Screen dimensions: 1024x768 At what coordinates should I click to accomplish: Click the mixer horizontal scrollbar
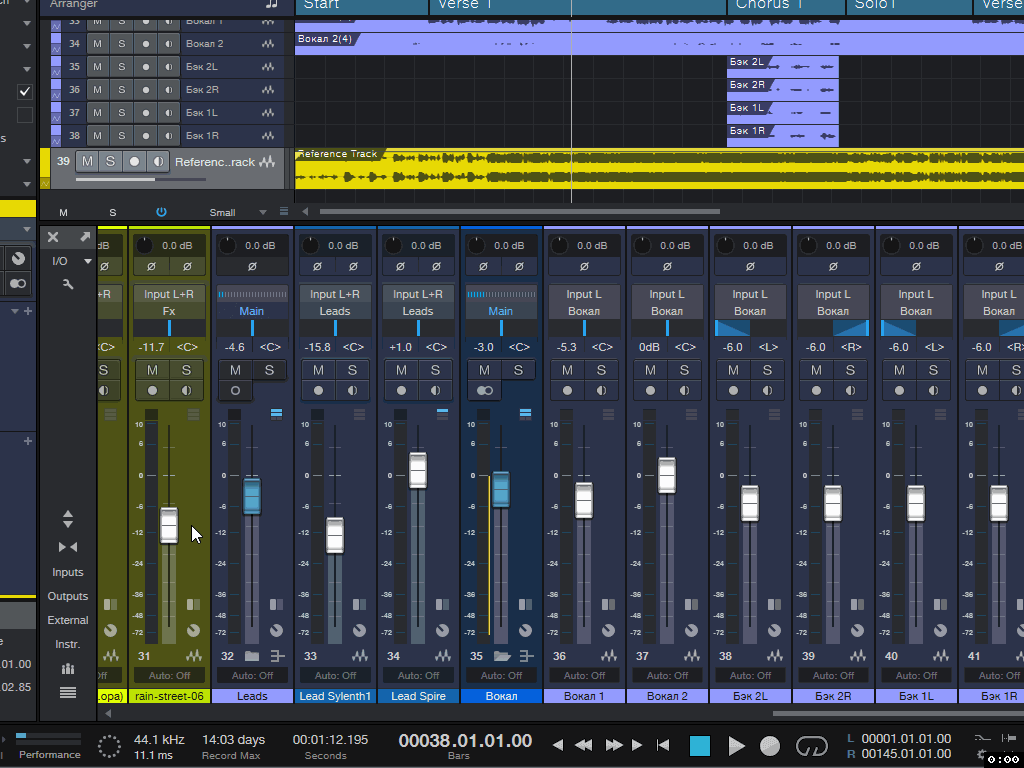coord(898,713)
